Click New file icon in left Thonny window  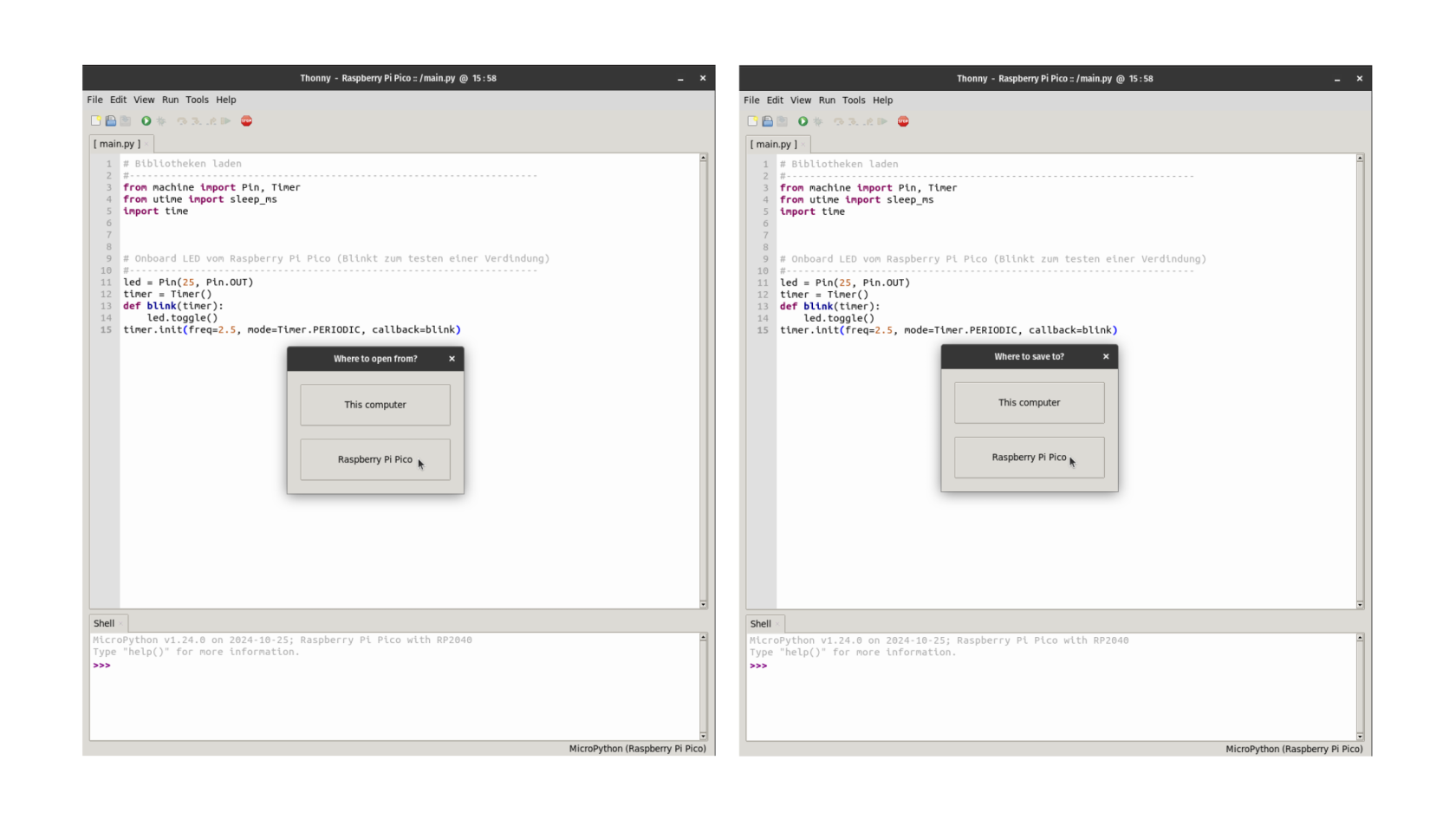[x=96, y=121]
